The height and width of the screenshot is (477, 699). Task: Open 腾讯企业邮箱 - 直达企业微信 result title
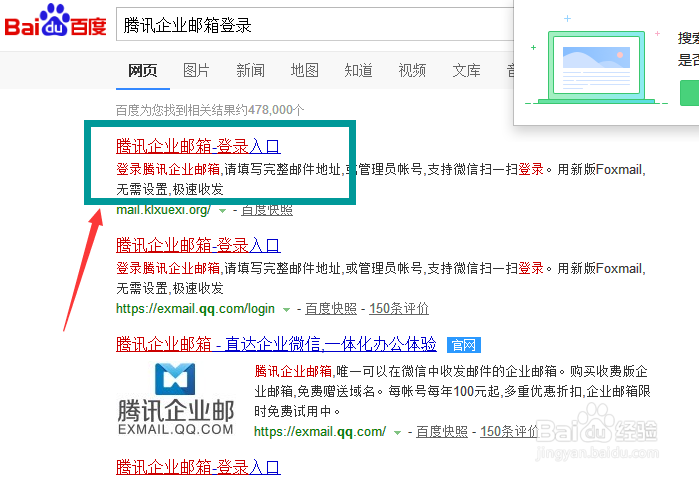pos(276,344)
